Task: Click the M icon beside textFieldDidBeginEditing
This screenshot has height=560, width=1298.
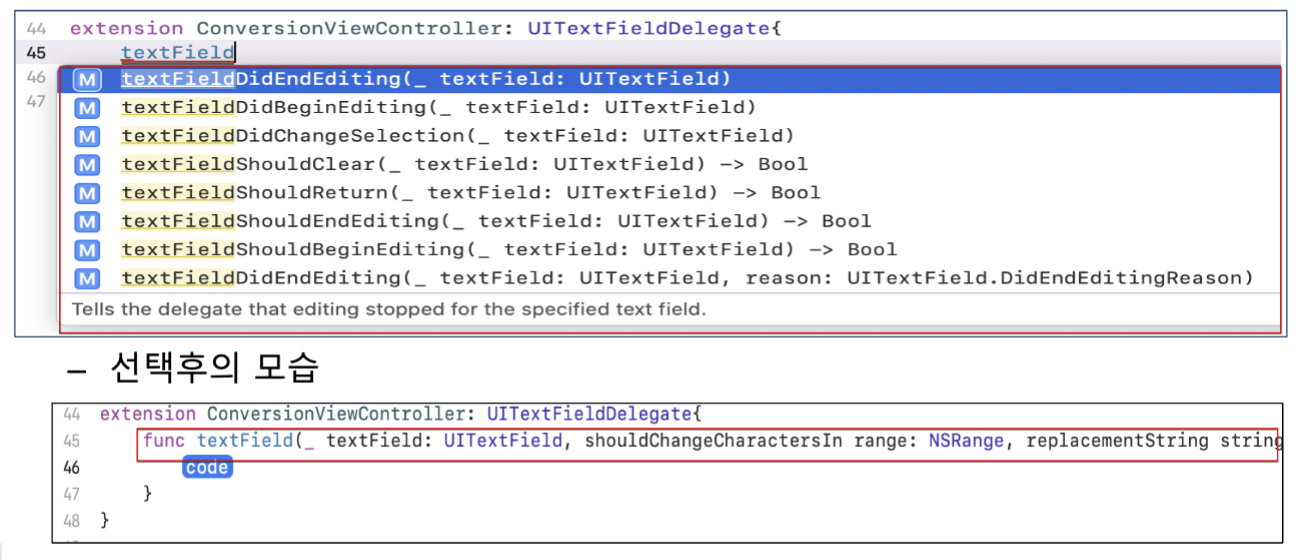Action: (x=88, y=108)
